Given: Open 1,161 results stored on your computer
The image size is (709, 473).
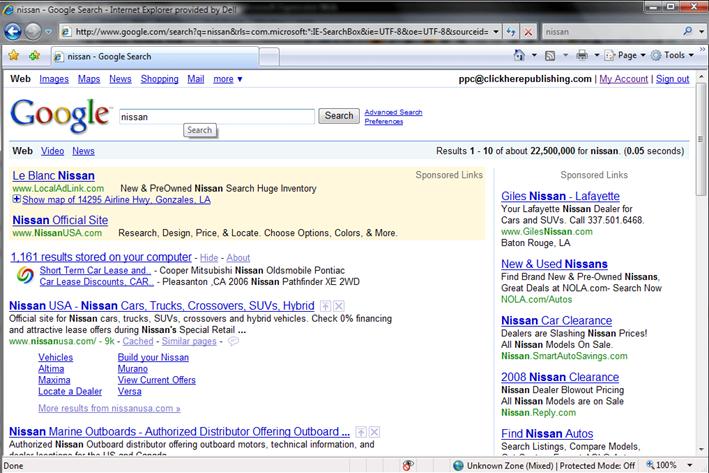Looking at the screenshot, I should [x=101, y=257].
